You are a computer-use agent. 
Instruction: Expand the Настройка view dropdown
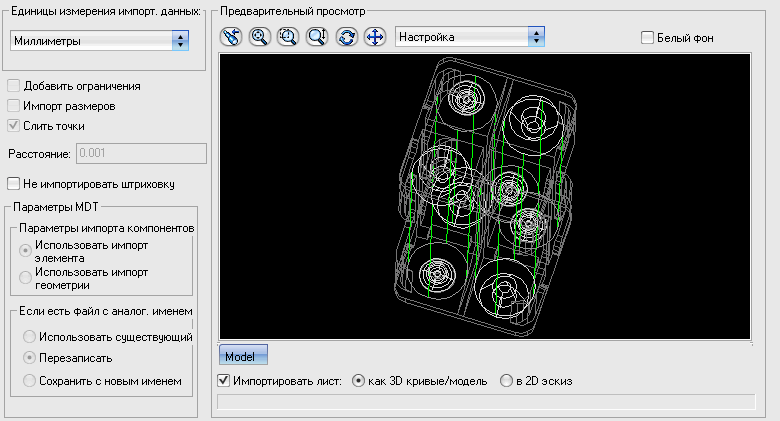pyautogui.click(x=469, y=37)
